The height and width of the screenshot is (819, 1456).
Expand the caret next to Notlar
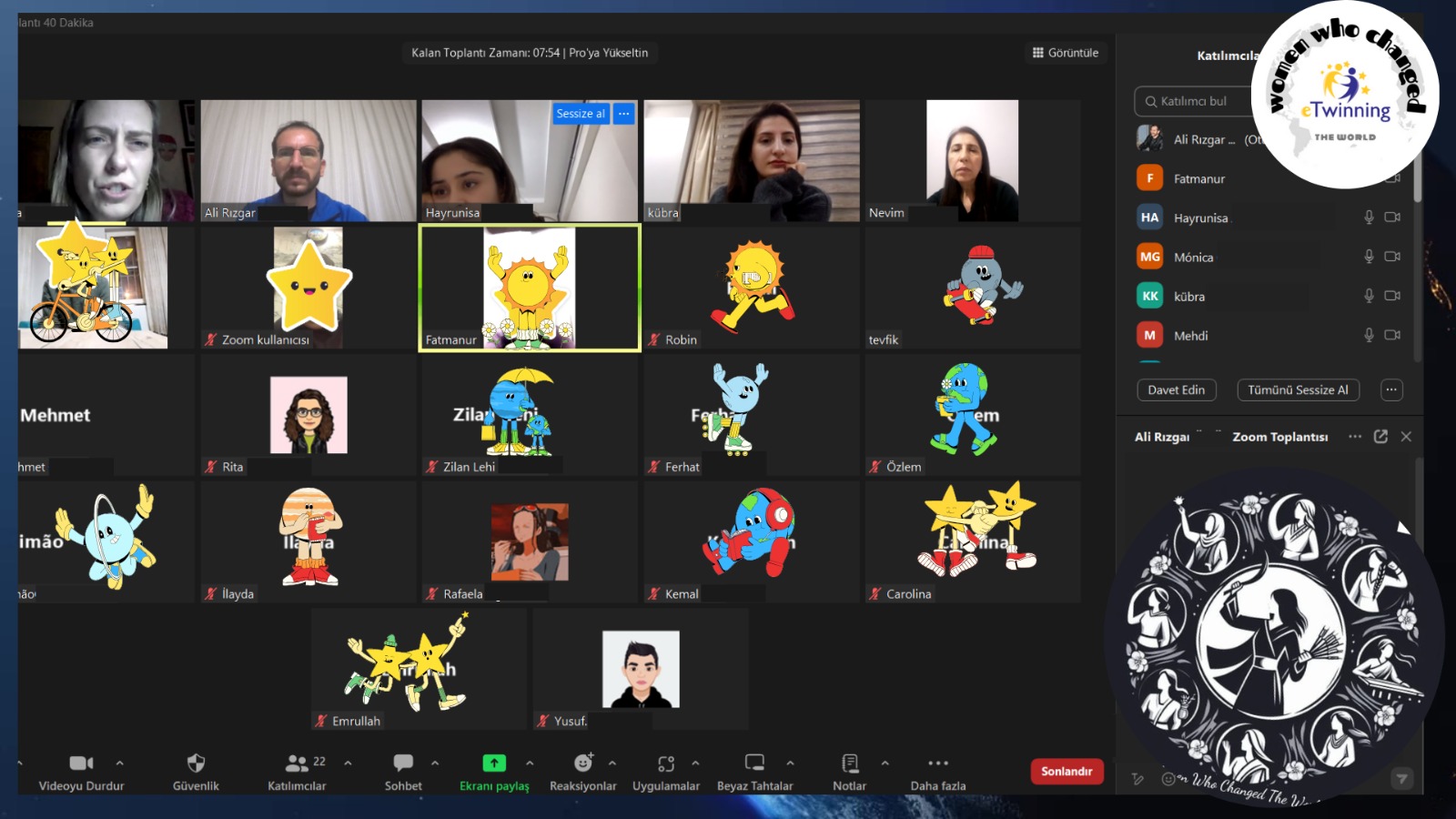tap(885, 763)
